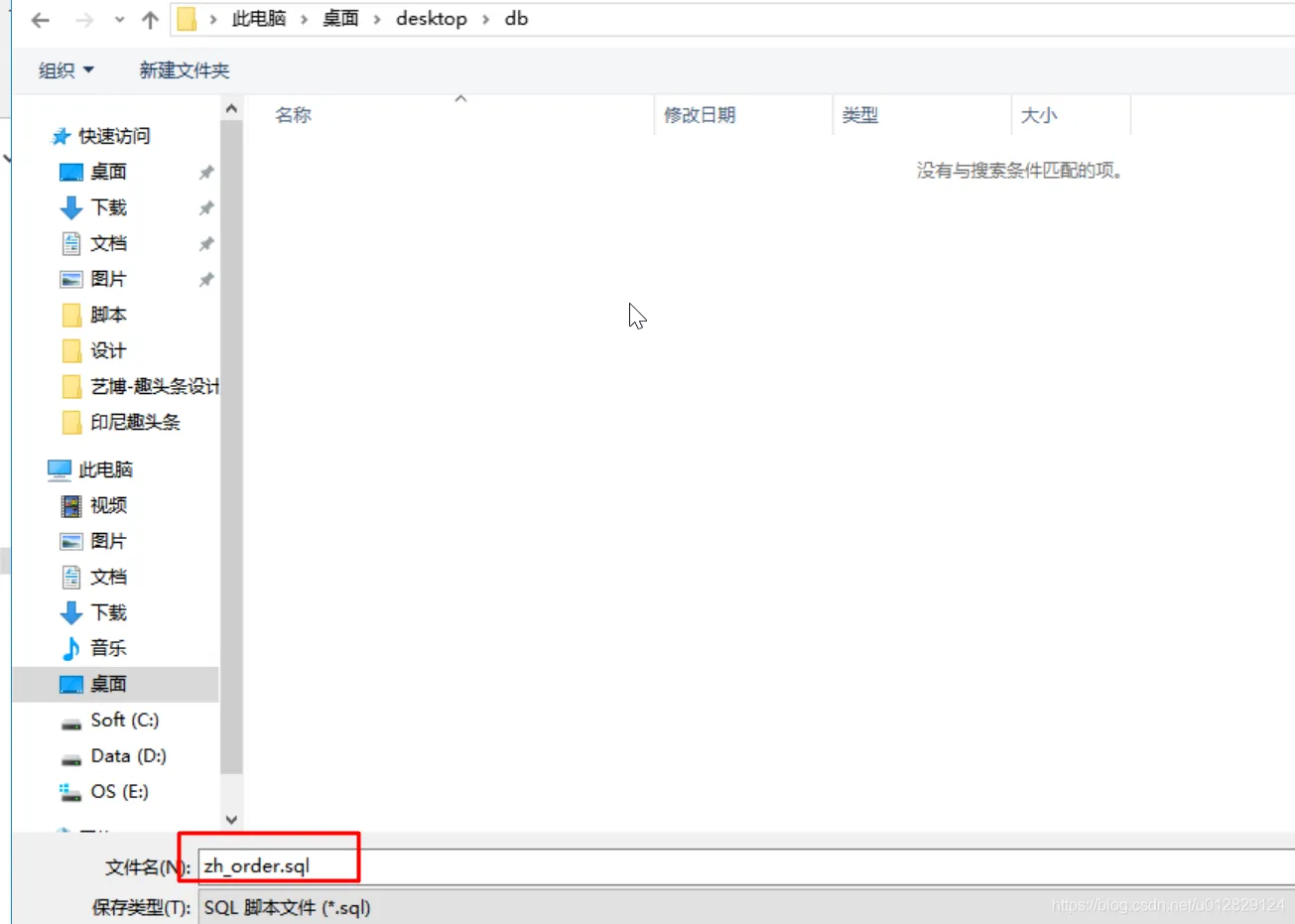This screenshot has height=924, width=1295.
Task: Select 快速访问 in the navigation pane
Action: pyautogui.click(x=114, y=136)
